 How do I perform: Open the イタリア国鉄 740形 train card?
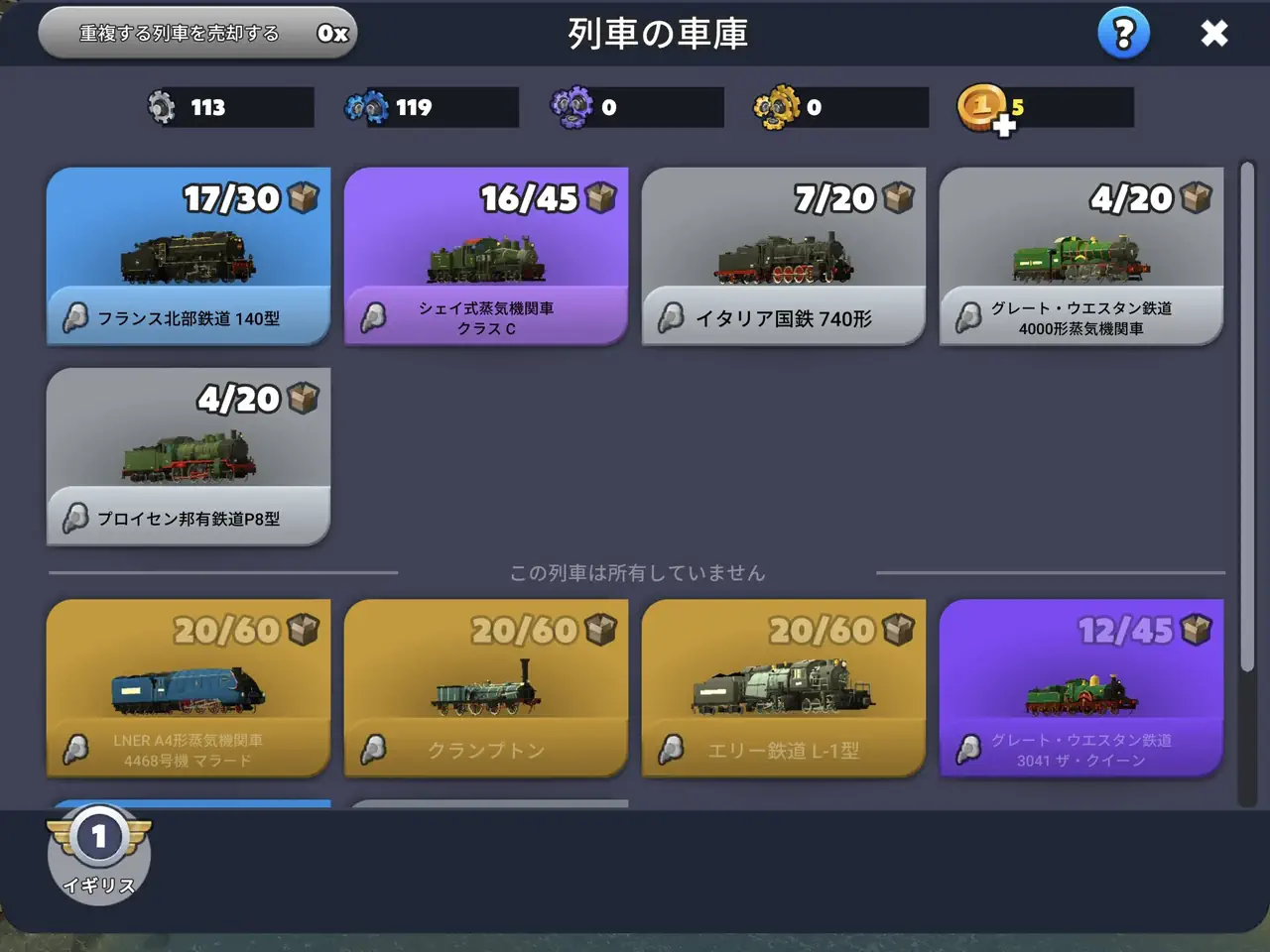point(784,256)
